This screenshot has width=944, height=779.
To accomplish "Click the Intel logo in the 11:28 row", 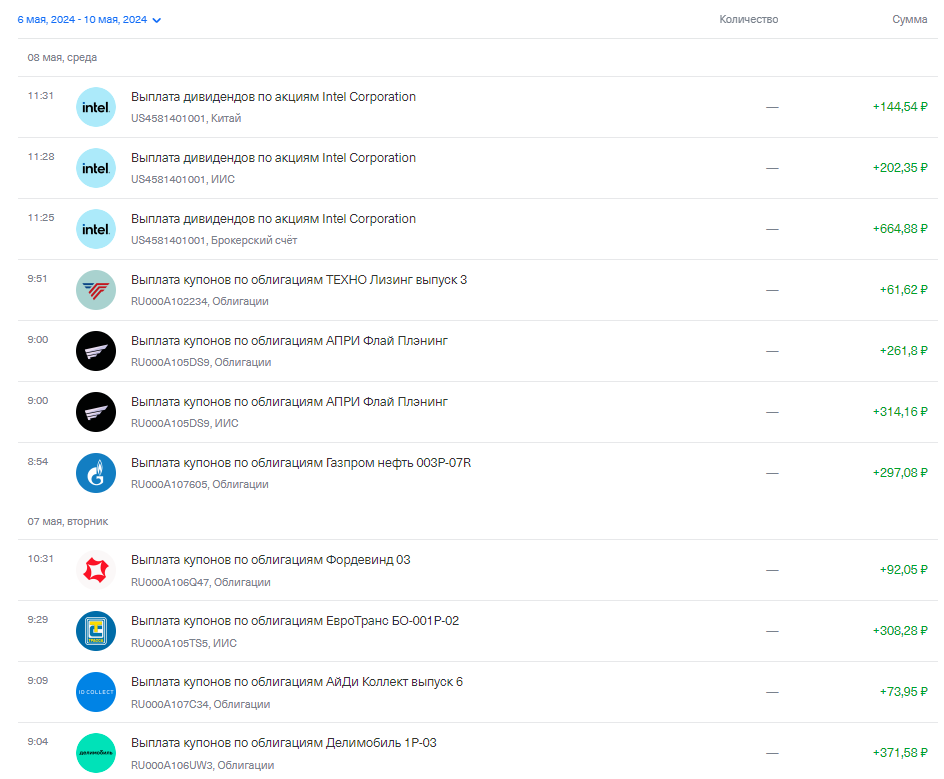I will pos(96,168).
